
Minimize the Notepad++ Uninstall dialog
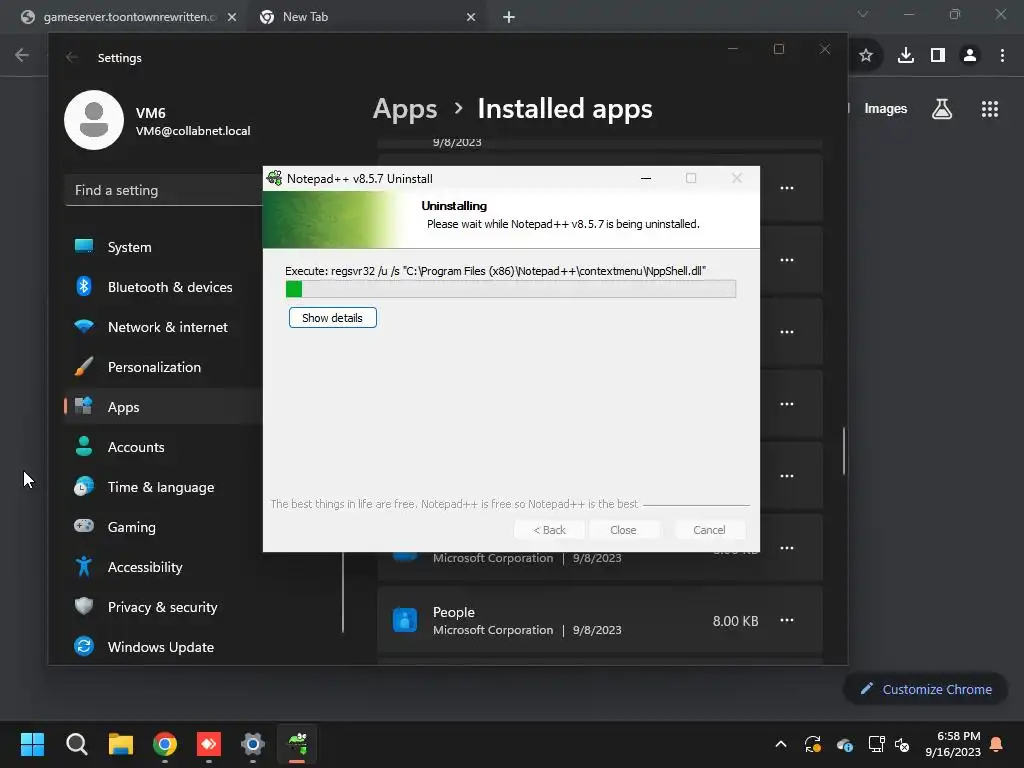[646, 178]
